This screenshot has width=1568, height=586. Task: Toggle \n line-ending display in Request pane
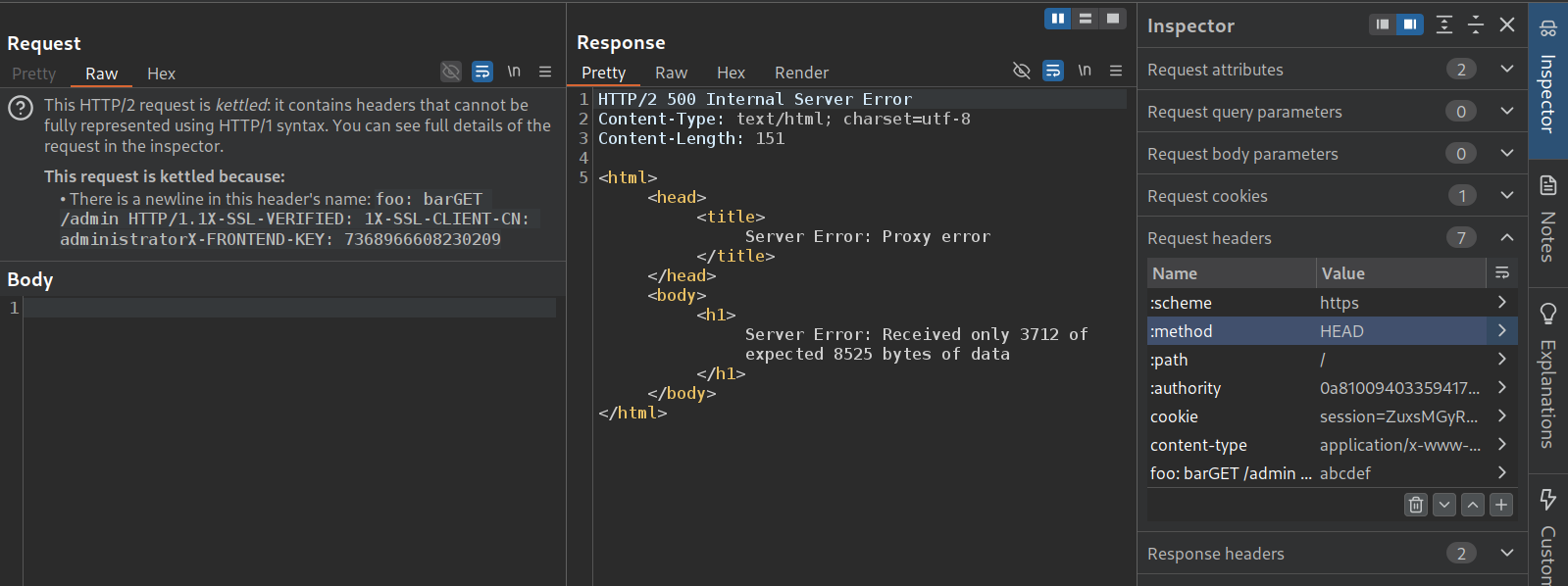pyautogui.click(x=514, y=72)
